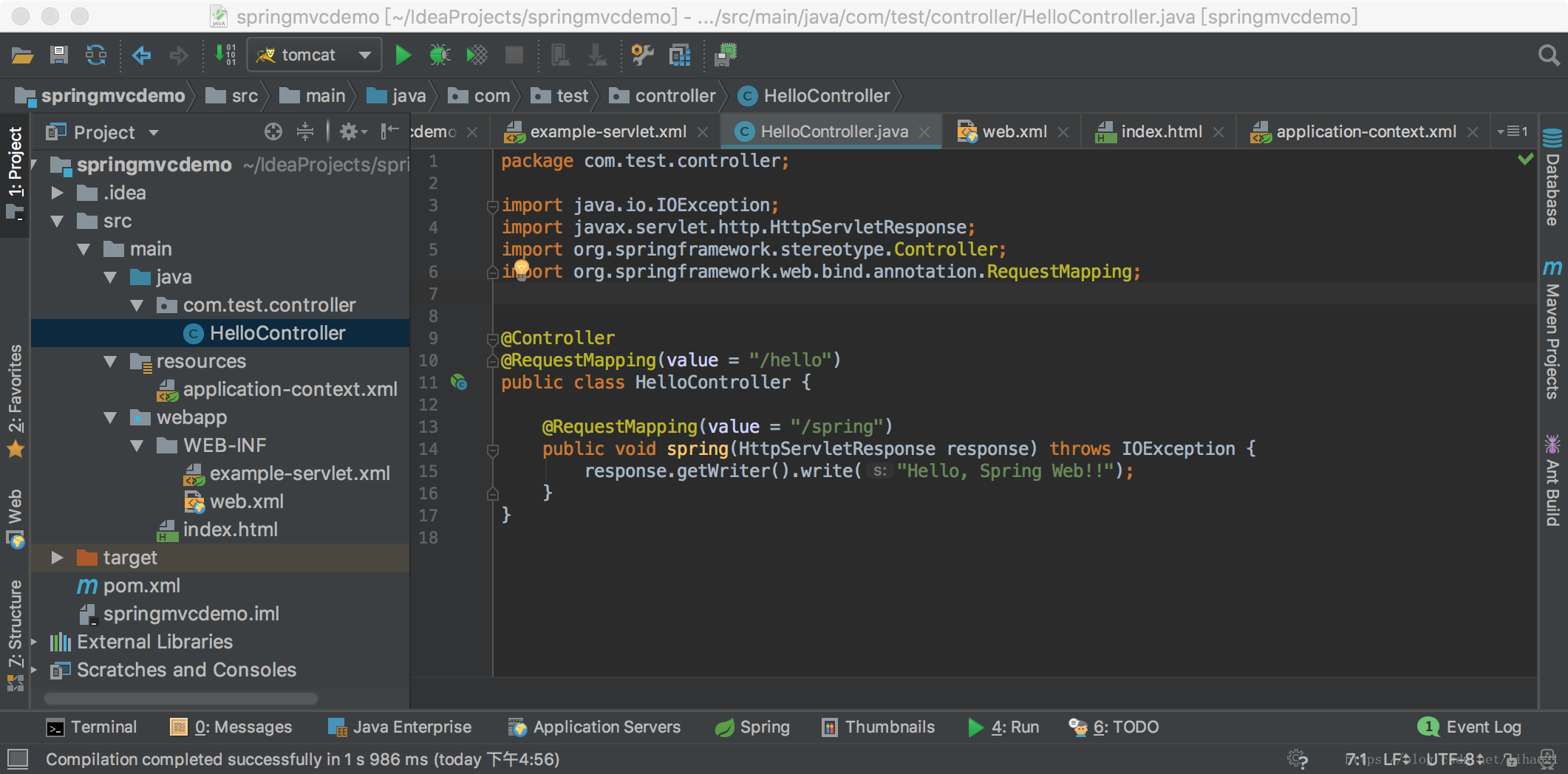The width and height of the screenshot is (1568, 774).
Task: Open the Terminal tool window
Action: (x=92, y=727)
